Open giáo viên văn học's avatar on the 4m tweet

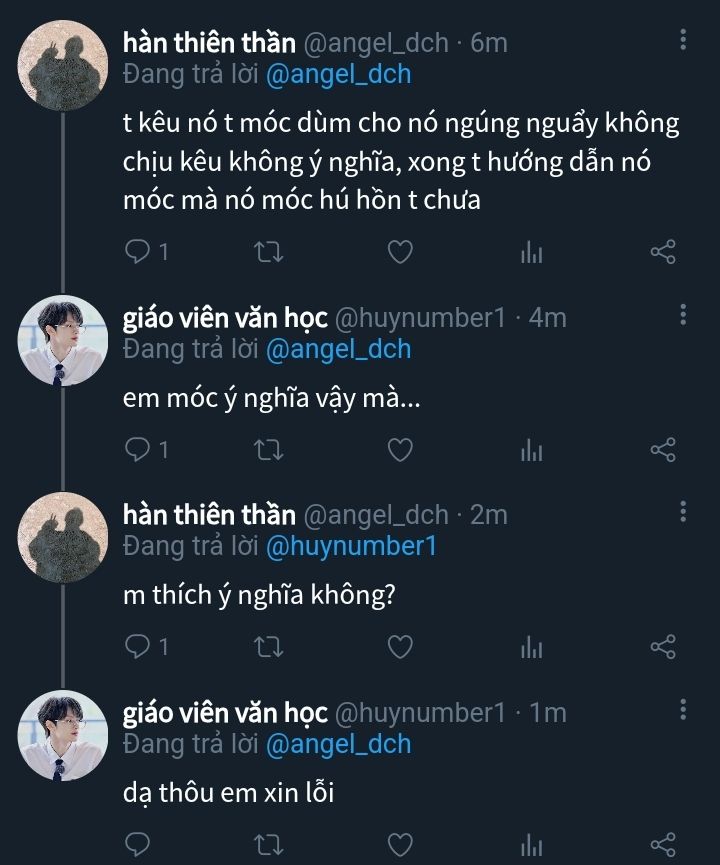[x=63, y=341]
